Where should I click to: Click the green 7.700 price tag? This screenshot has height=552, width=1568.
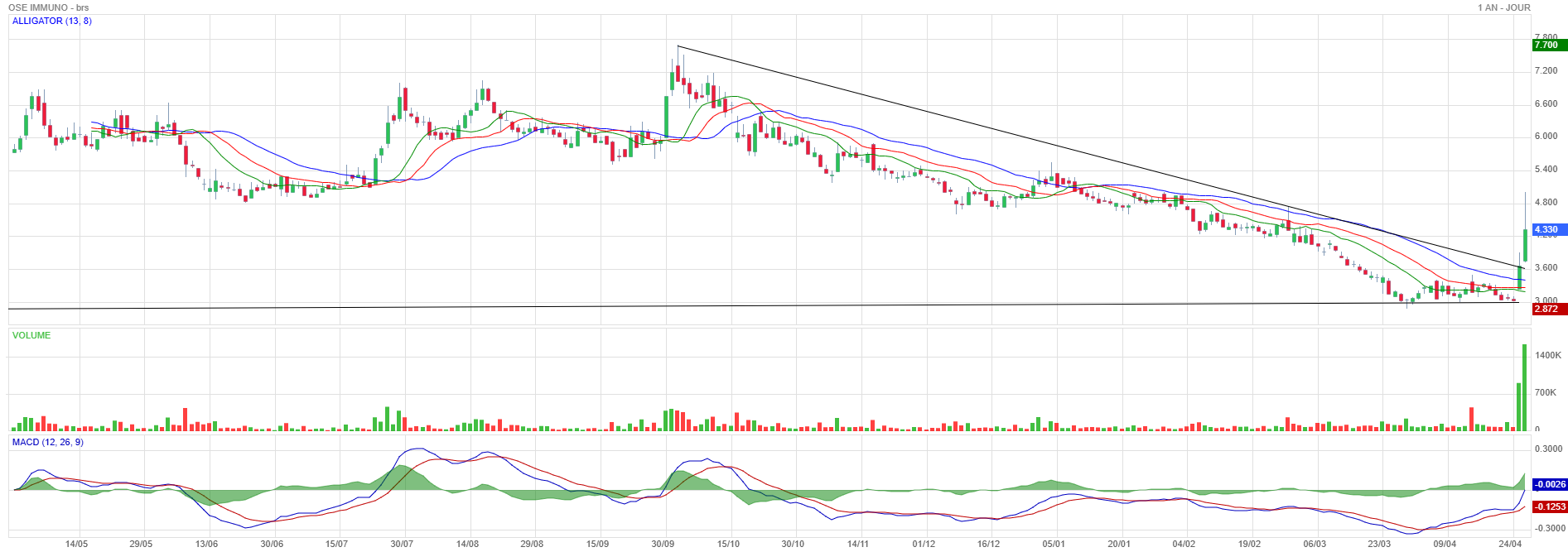click(1548, 46)
